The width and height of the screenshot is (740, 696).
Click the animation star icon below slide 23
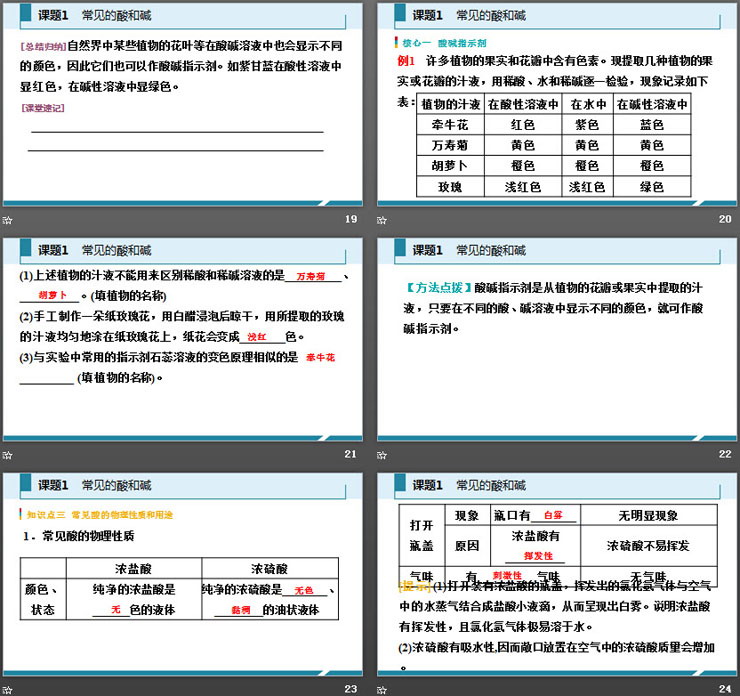click(7, 688)
